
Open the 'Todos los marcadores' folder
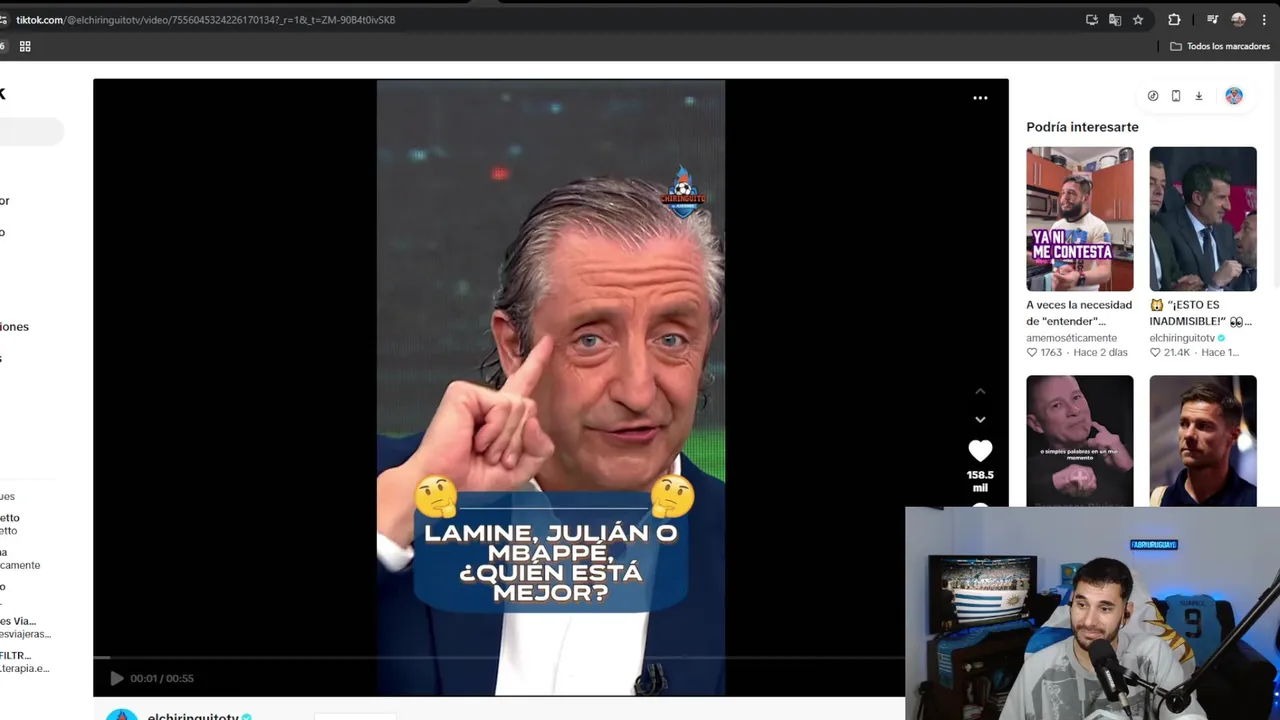[1219, 46]
